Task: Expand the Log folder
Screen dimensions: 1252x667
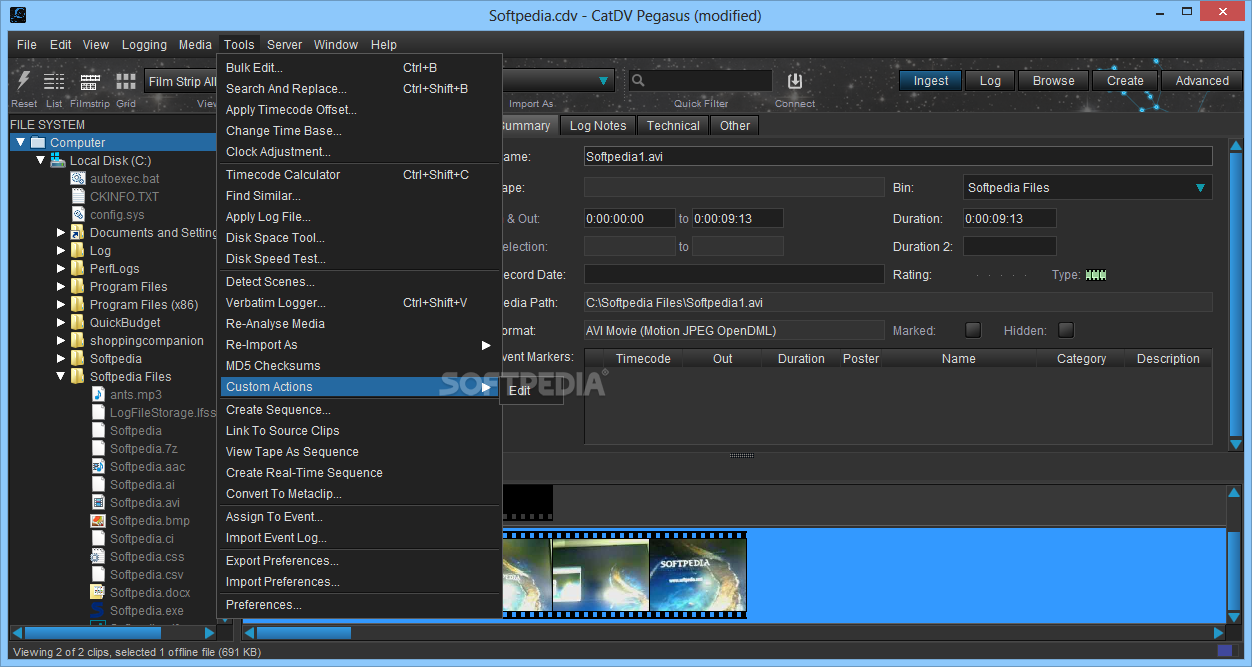Action: coord(61,250)
